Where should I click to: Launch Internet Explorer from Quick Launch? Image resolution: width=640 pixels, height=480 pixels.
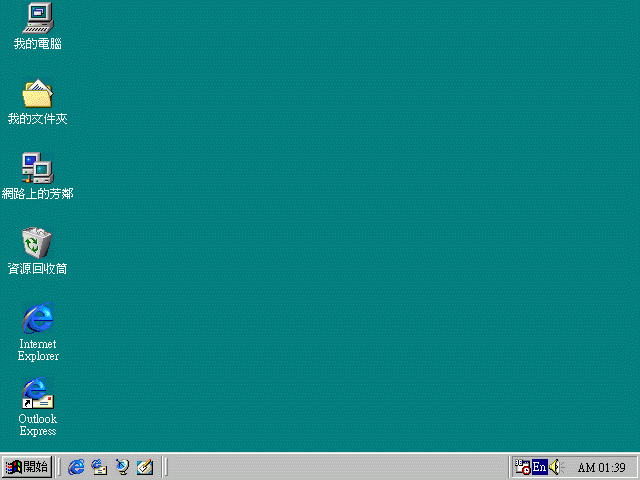coord(76,467)
